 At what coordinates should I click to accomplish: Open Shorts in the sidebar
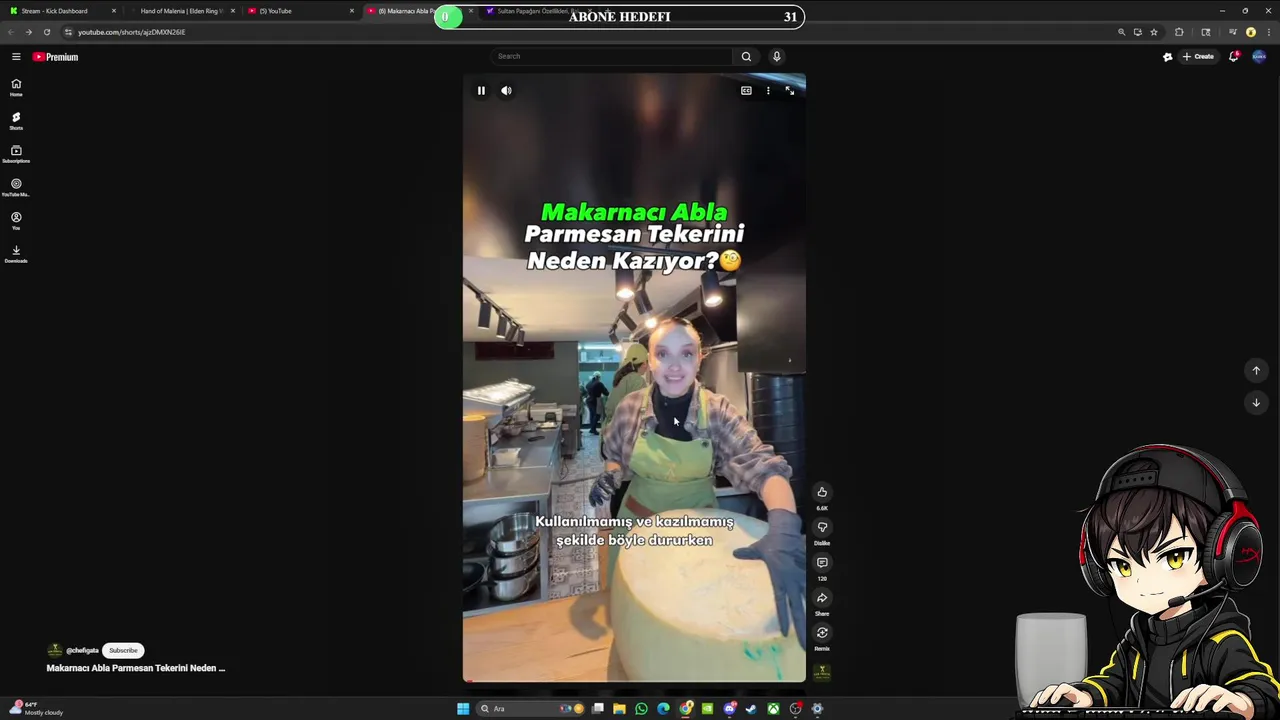pos(16,121)
